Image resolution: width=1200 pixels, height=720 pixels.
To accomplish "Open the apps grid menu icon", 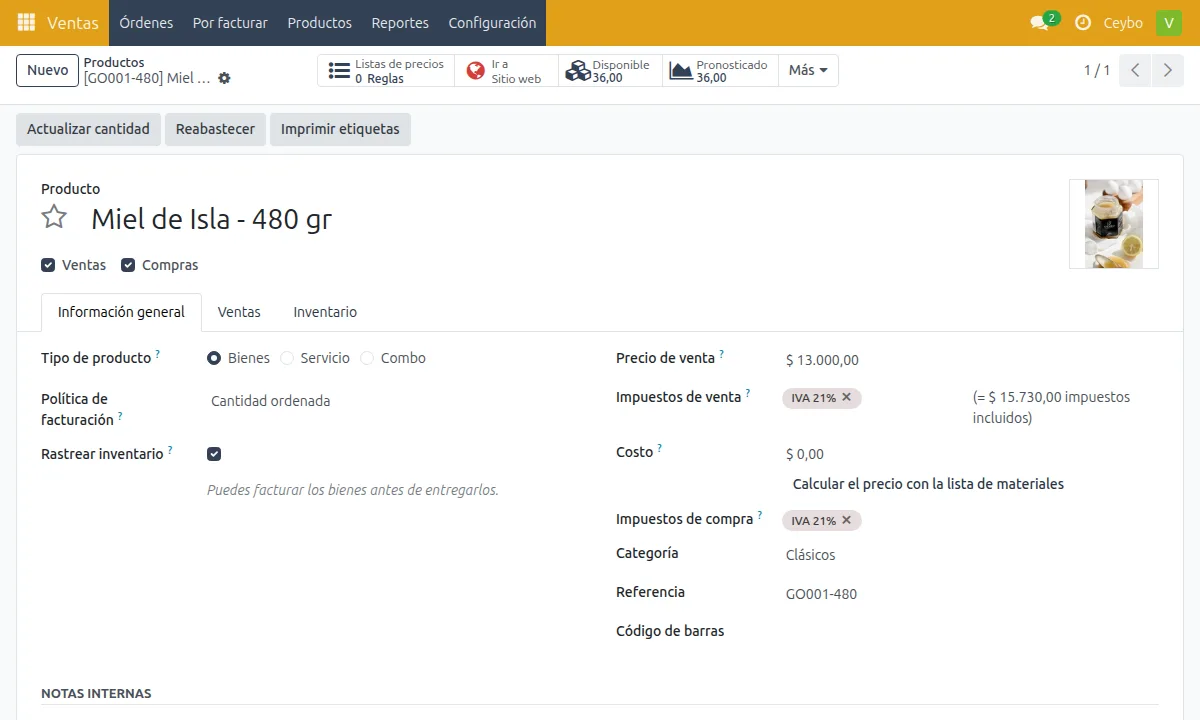I will click(26, 22).
